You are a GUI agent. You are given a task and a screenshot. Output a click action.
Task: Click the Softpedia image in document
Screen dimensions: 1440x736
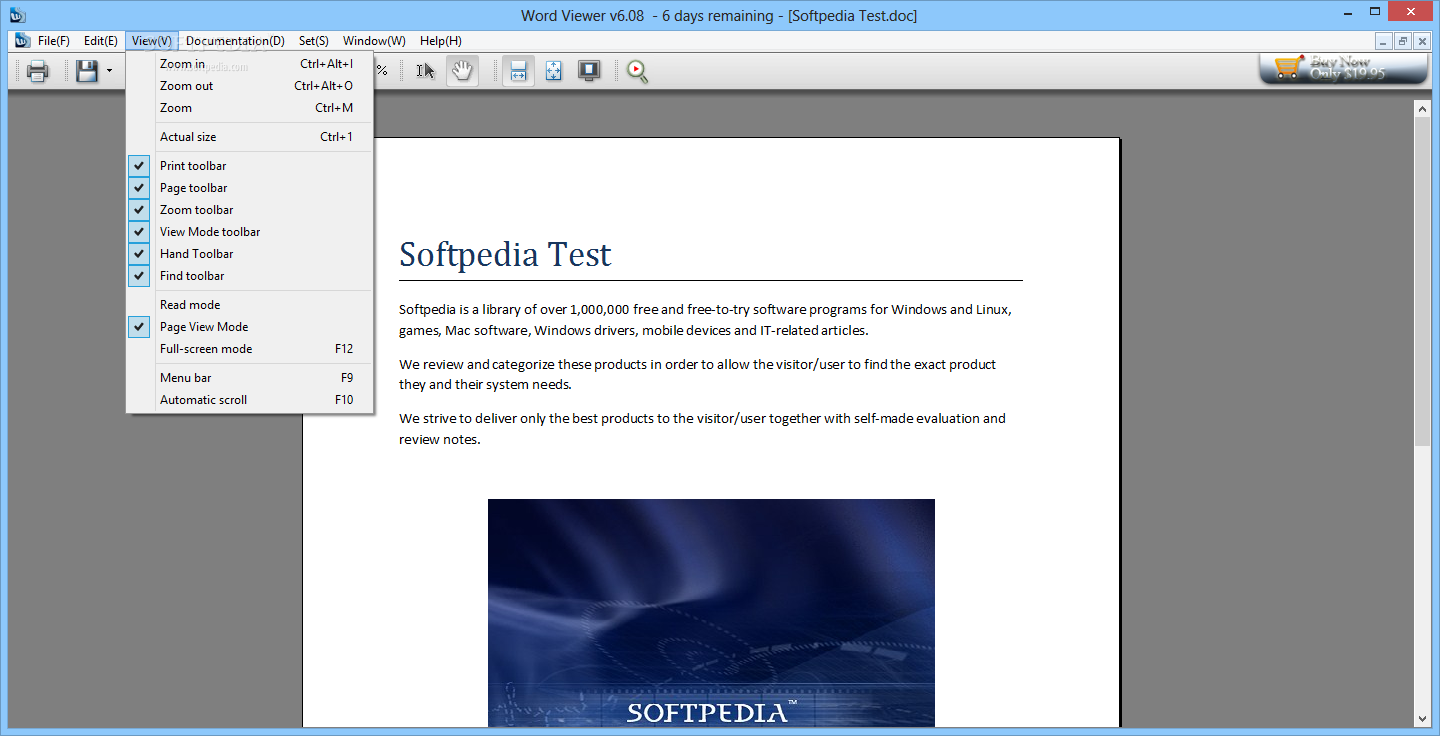[x=711, y=613]
